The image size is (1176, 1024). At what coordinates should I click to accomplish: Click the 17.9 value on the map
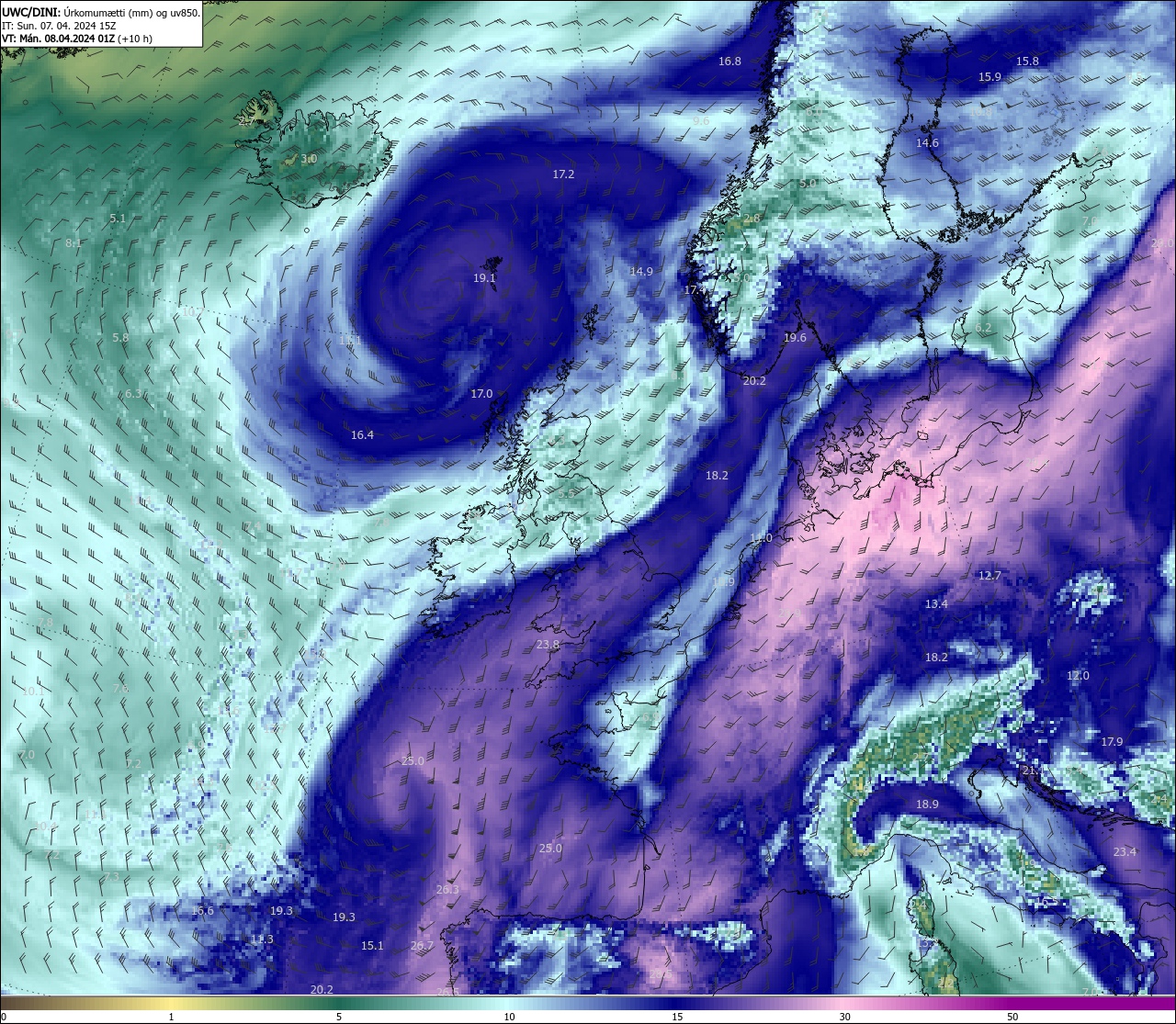point(1112,741)
